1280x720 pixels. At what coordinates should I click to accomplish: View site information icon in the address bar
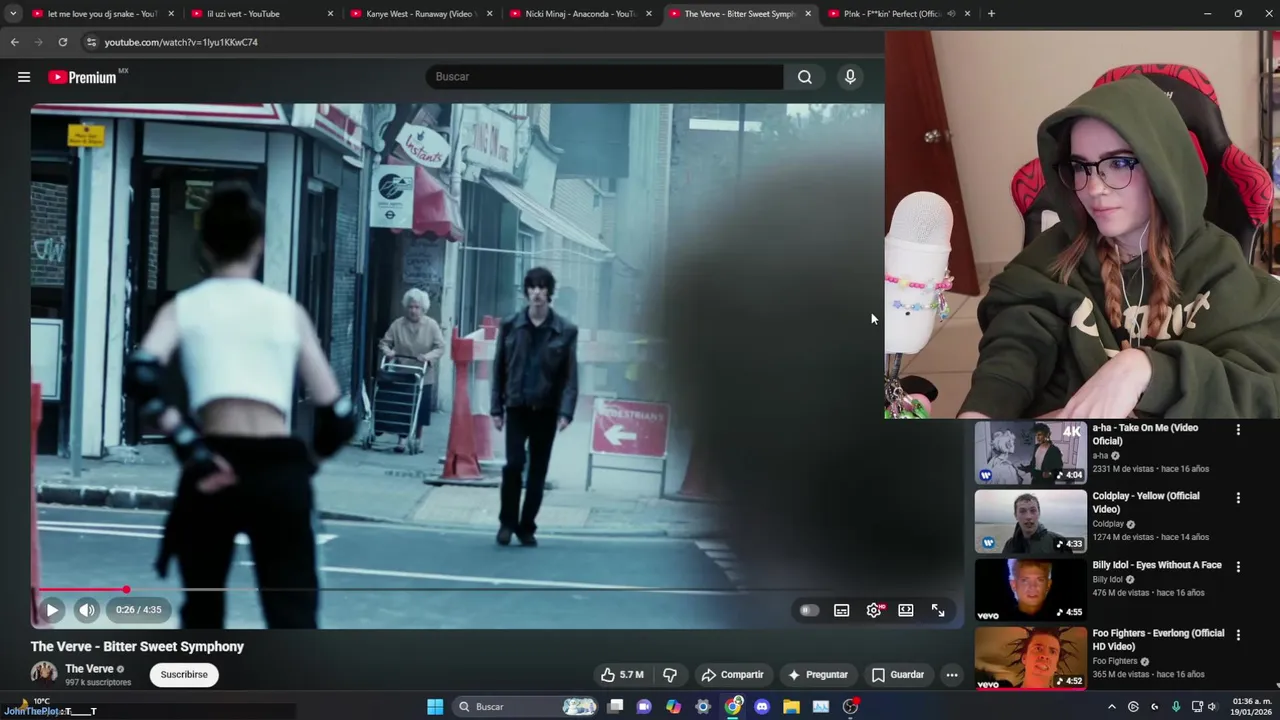pos(91,42)
